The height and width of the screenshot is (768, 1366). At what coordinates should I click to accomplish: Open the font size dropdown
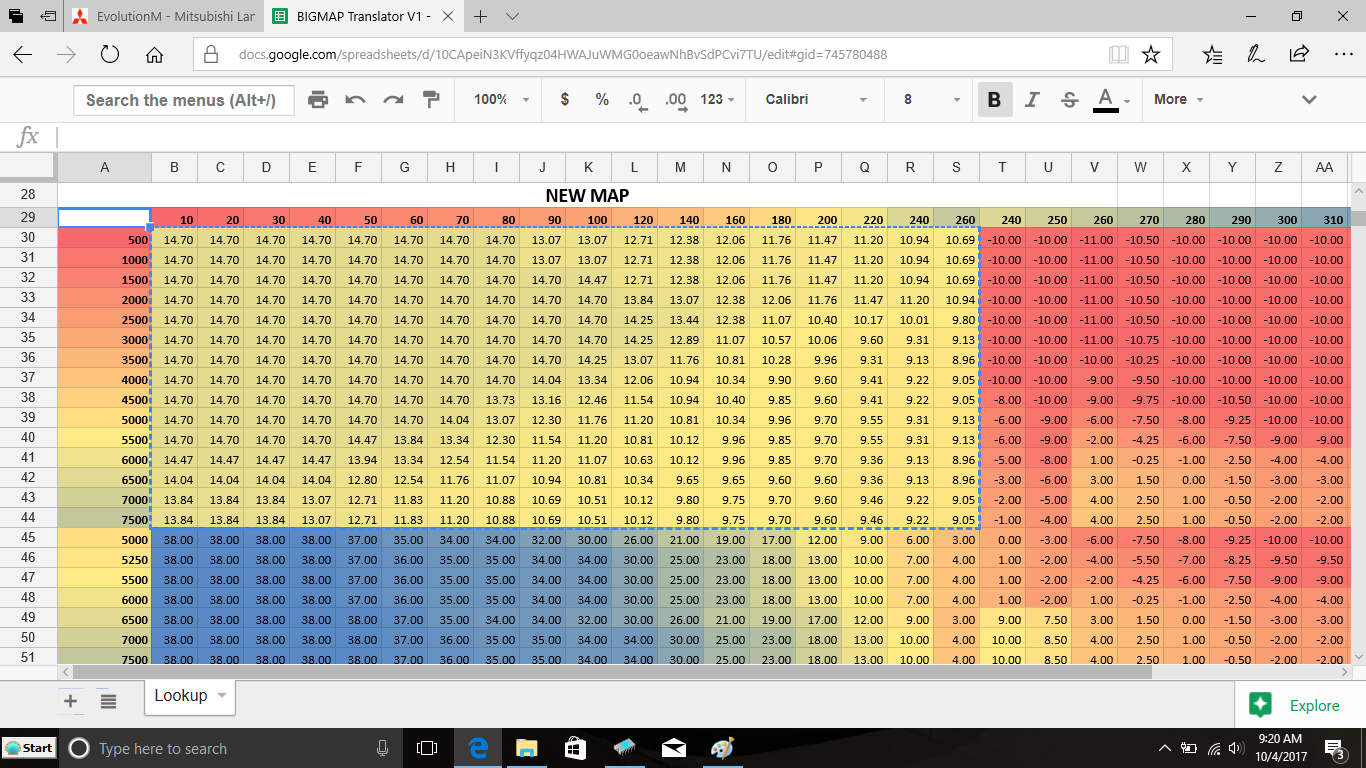(x=931, y=99)
